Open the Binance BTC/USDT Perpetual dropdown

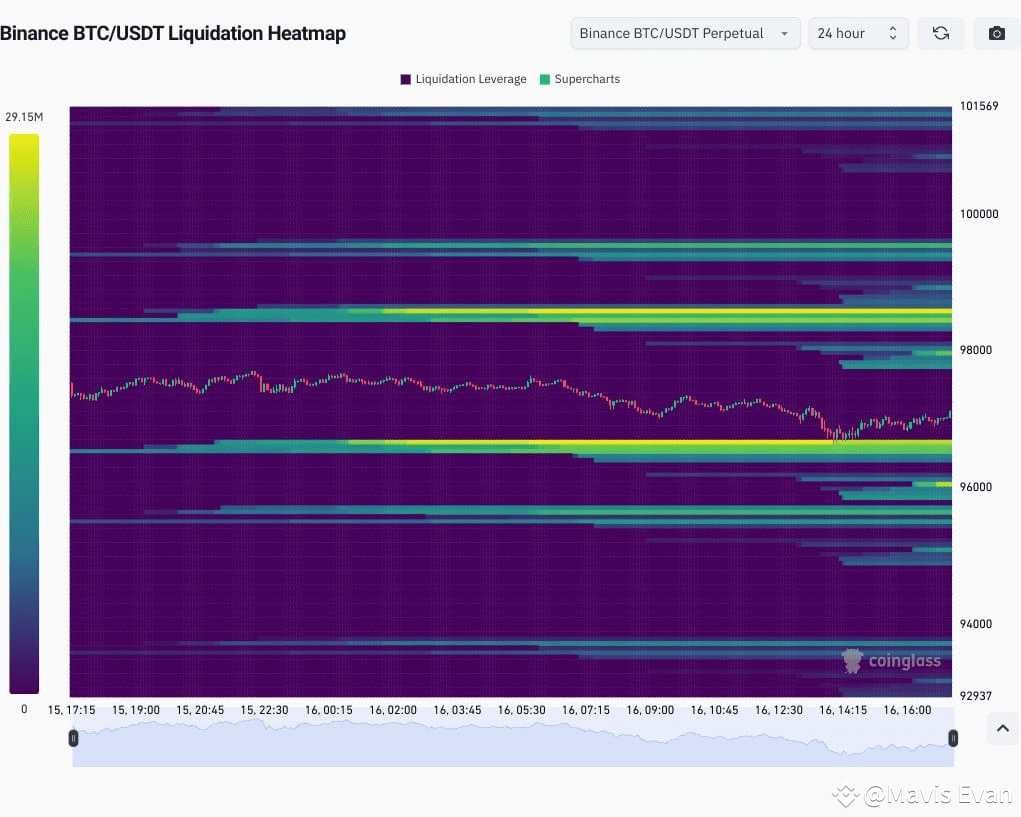point(684,33)
